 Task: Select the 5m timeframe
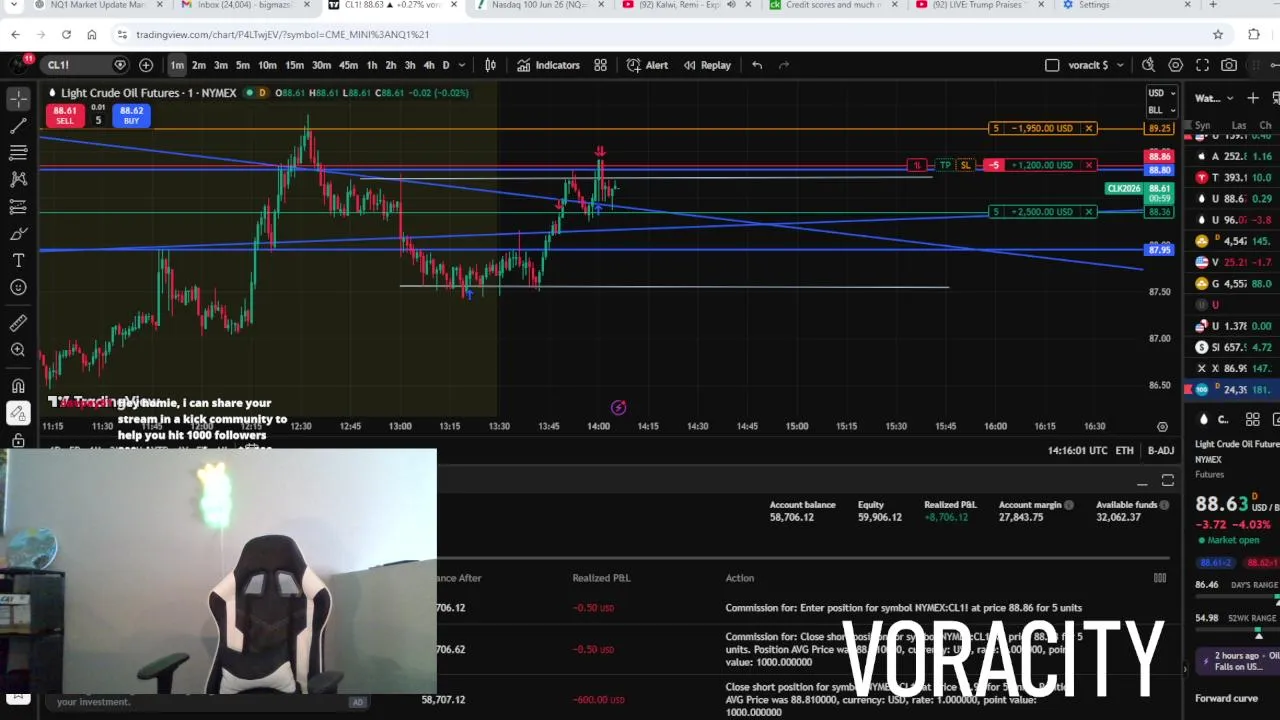243,65
